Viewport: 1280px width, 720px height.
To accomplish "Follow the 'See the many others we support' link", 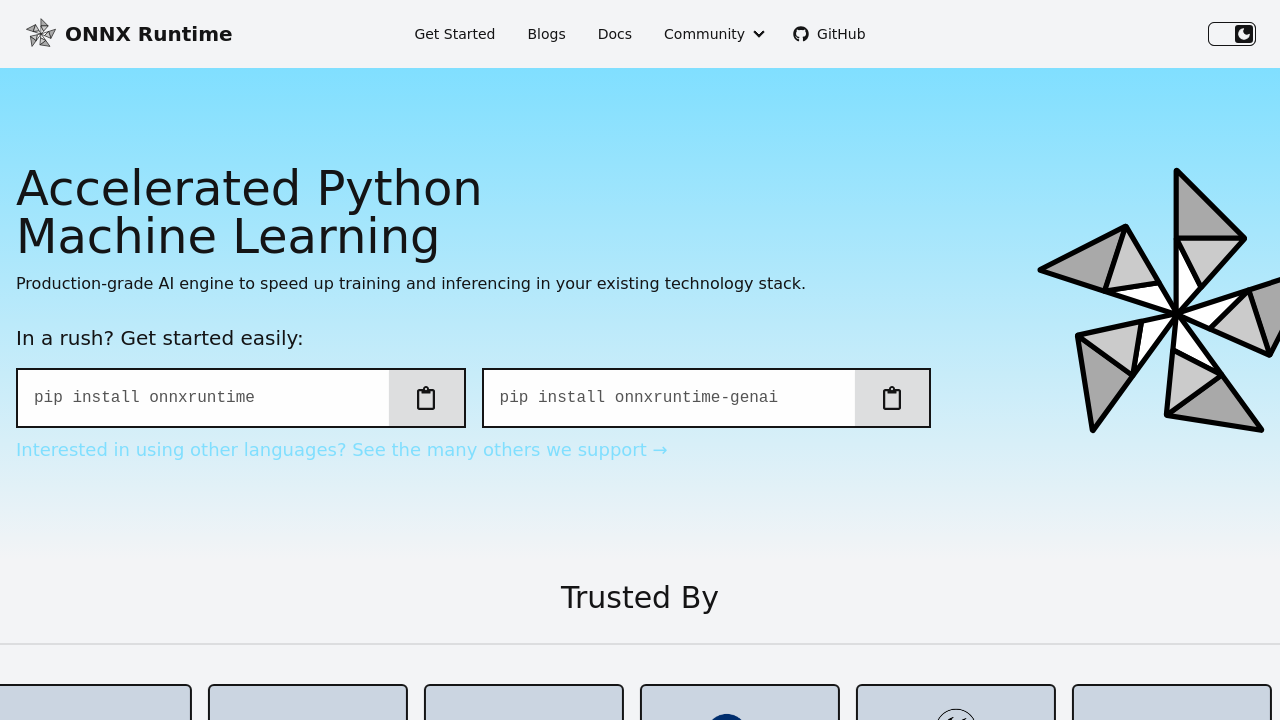I will [341, 449].
